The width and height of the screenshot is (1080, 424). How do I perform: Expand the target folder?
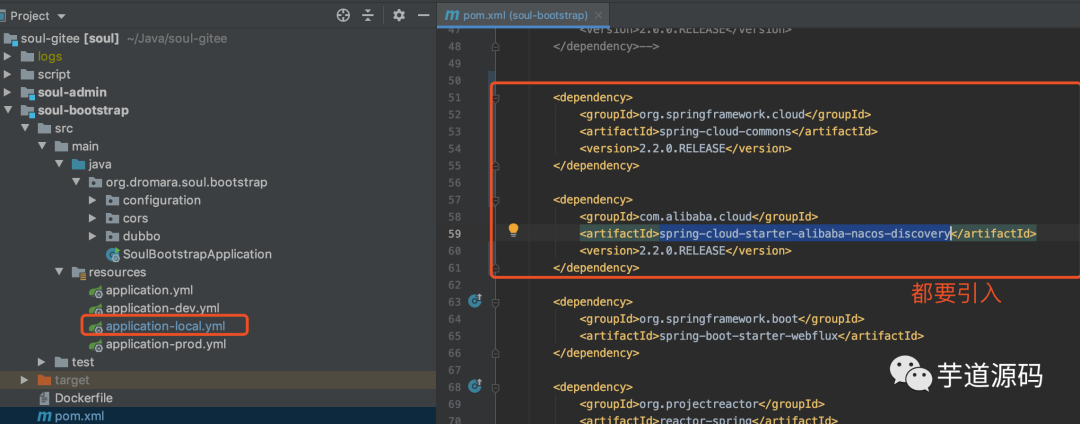[25, 380]
